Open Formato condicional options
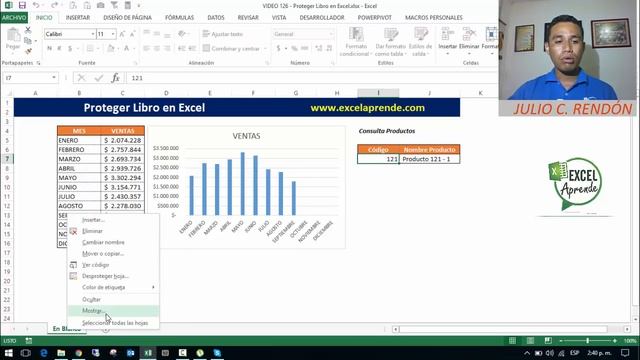The width and height of the screenshot is (640, 360). (x=356, y=42)
